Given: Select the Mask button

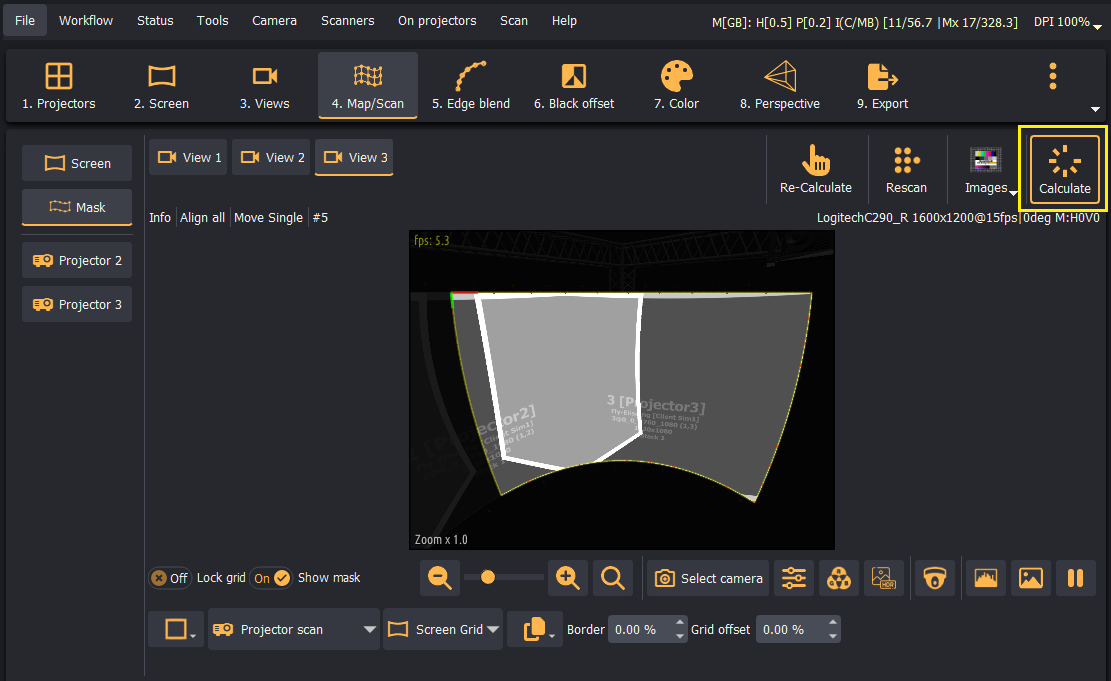Looking at the screenshot, I should (77, 207).
